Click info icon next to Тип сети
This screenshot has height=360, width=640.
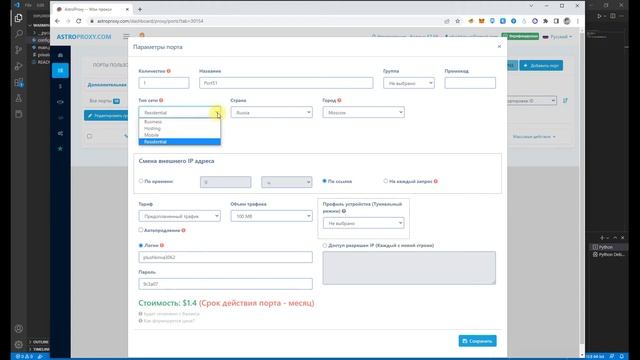[x=161, y=100]
